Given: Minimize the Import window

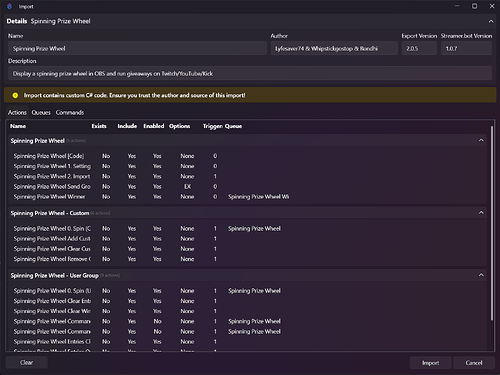Looking at the screenshot, I should [x=457, y=6].
